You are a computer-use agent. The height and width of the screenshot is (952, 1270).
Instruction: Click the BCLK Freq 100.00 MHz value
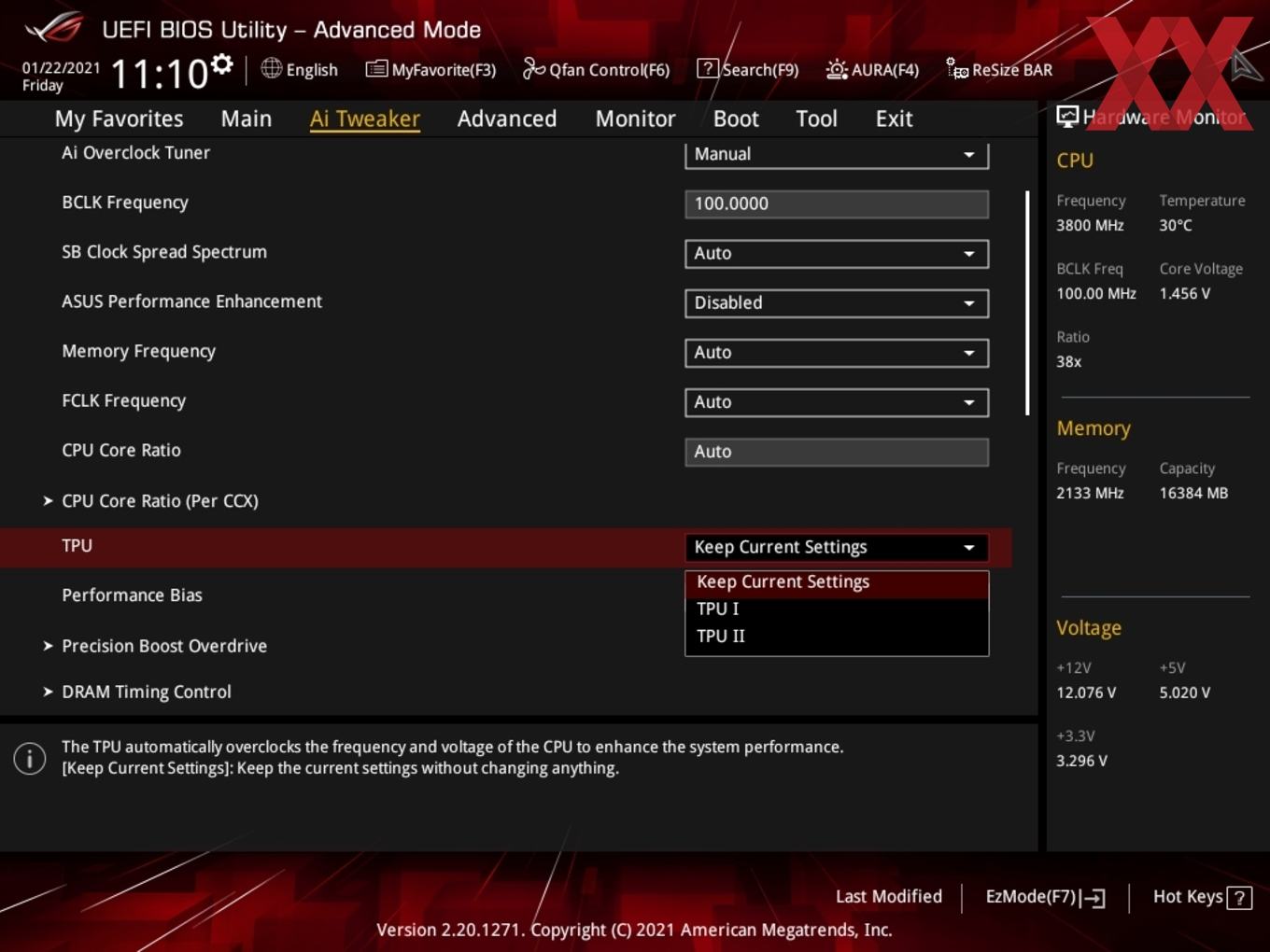(1096, 294)
